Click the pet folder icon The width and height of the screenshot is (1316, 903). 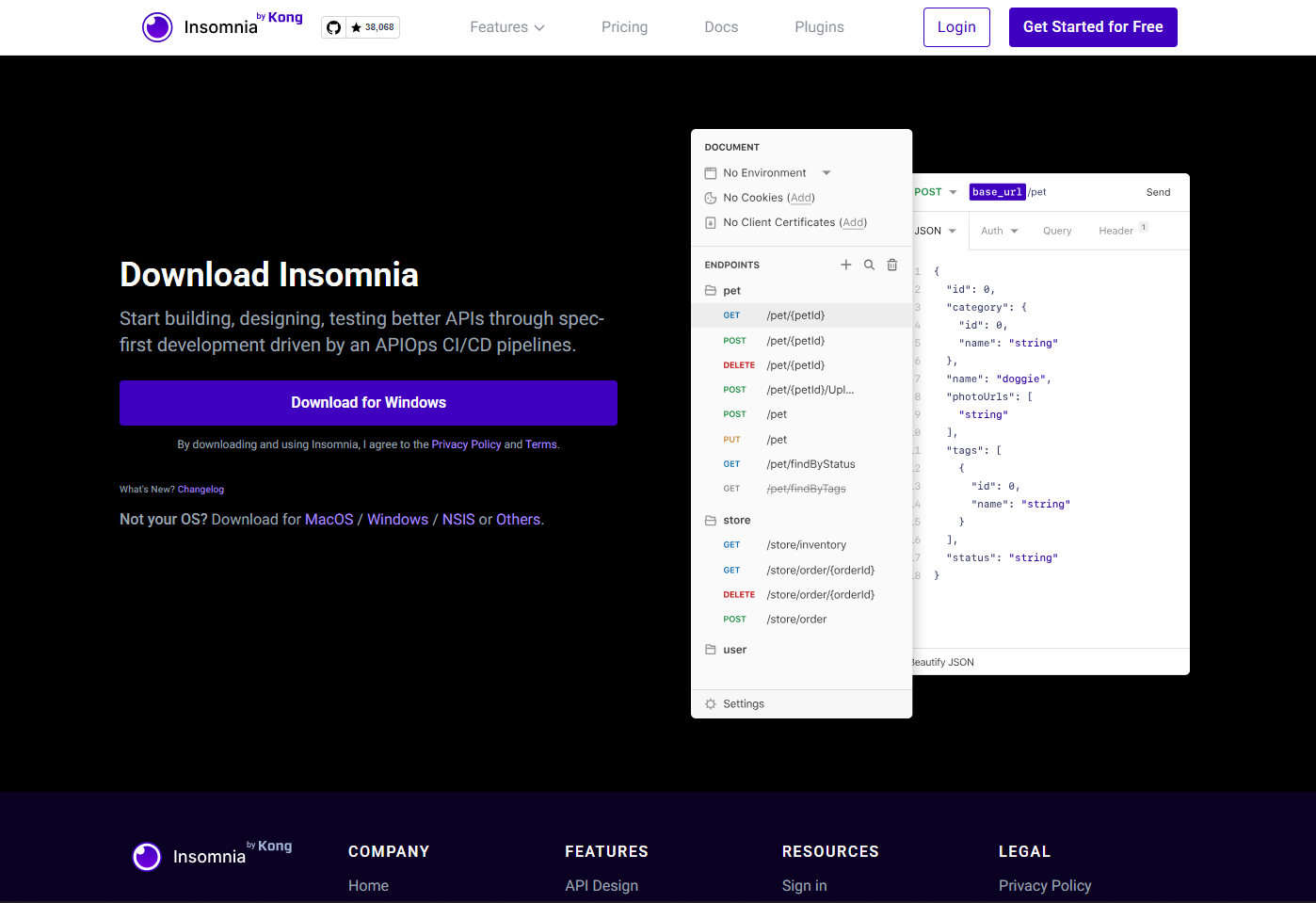(x=711, y=290)
